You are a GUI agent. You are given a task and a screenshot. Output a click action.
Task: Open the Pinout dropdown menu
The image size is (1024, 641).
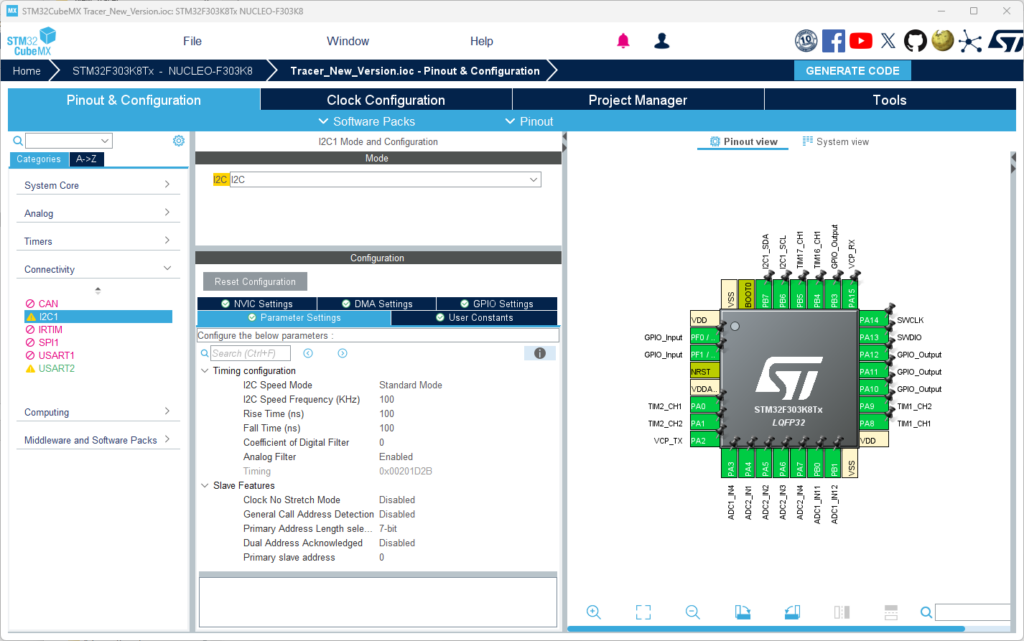(x=529, y=121)
